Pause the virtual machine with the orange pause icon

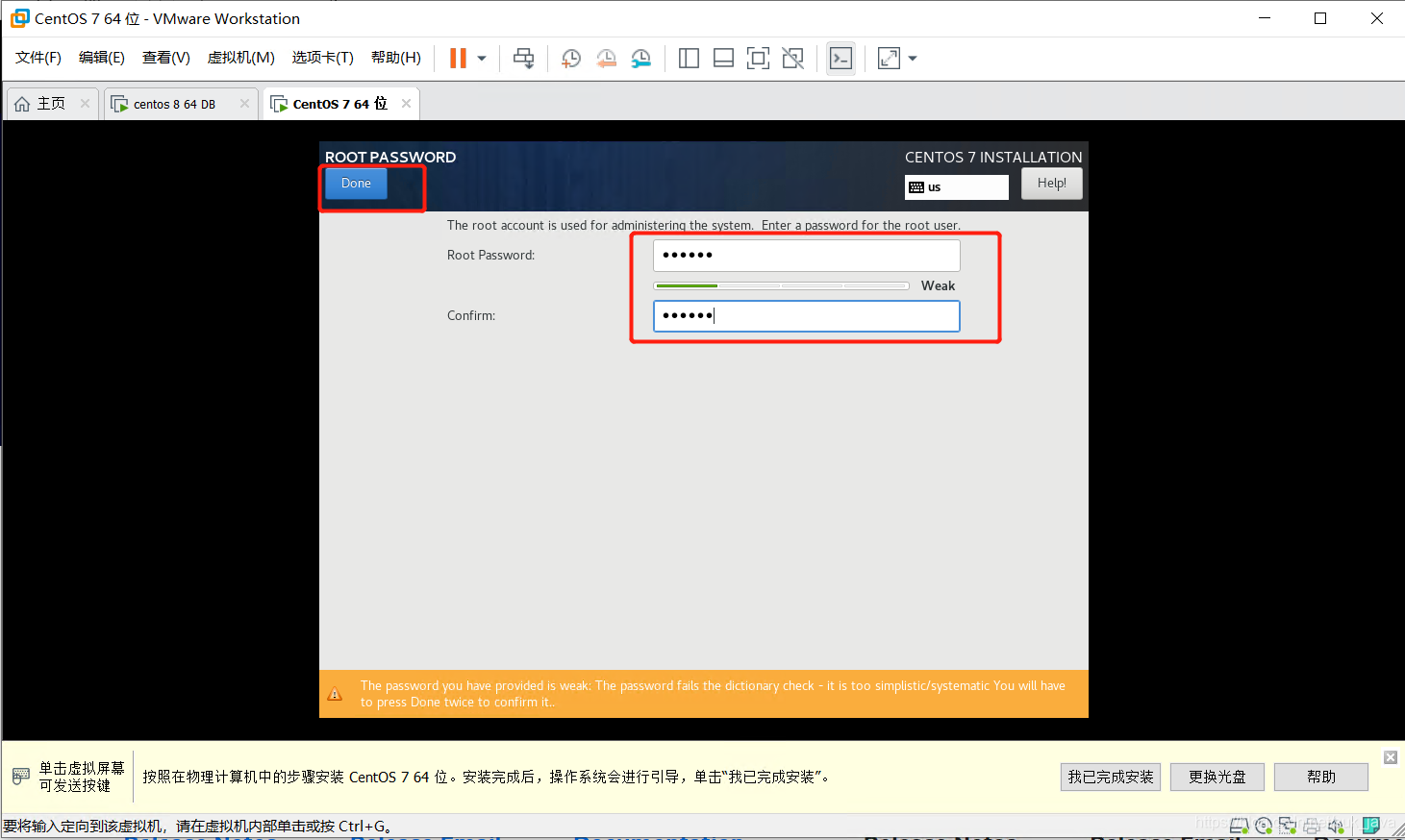[x=458, y=59]
